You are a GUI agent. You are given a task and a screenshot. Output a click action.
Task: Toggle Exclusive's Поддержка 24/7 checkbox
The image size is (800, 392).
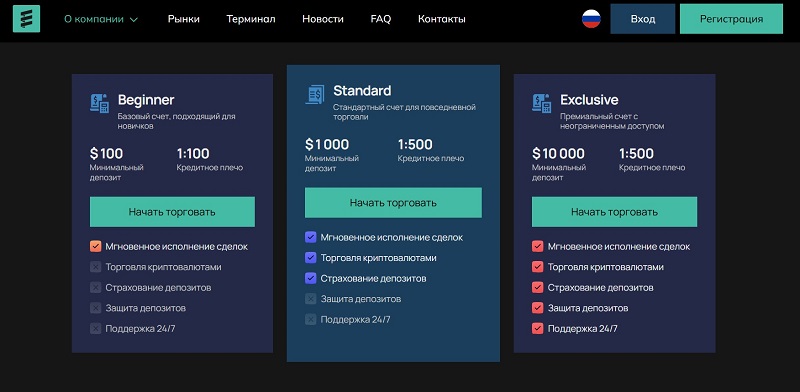[x=537, y=328]
